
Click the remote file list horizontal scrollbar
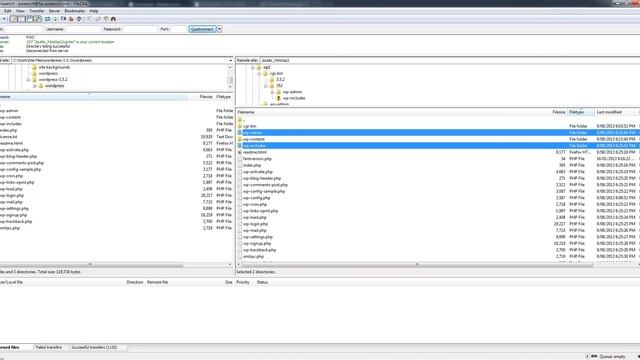417,264
